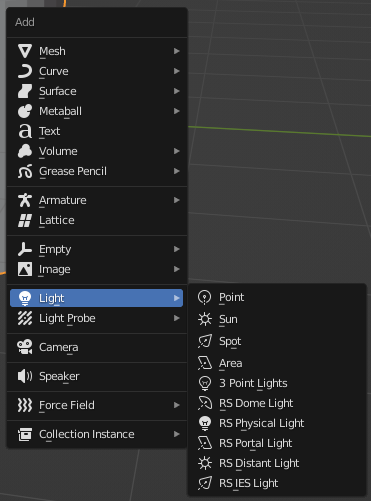Click the Mesh triangle icon
Image resolution: width=371 pixels, height=501 pixels.
point(25,51)
